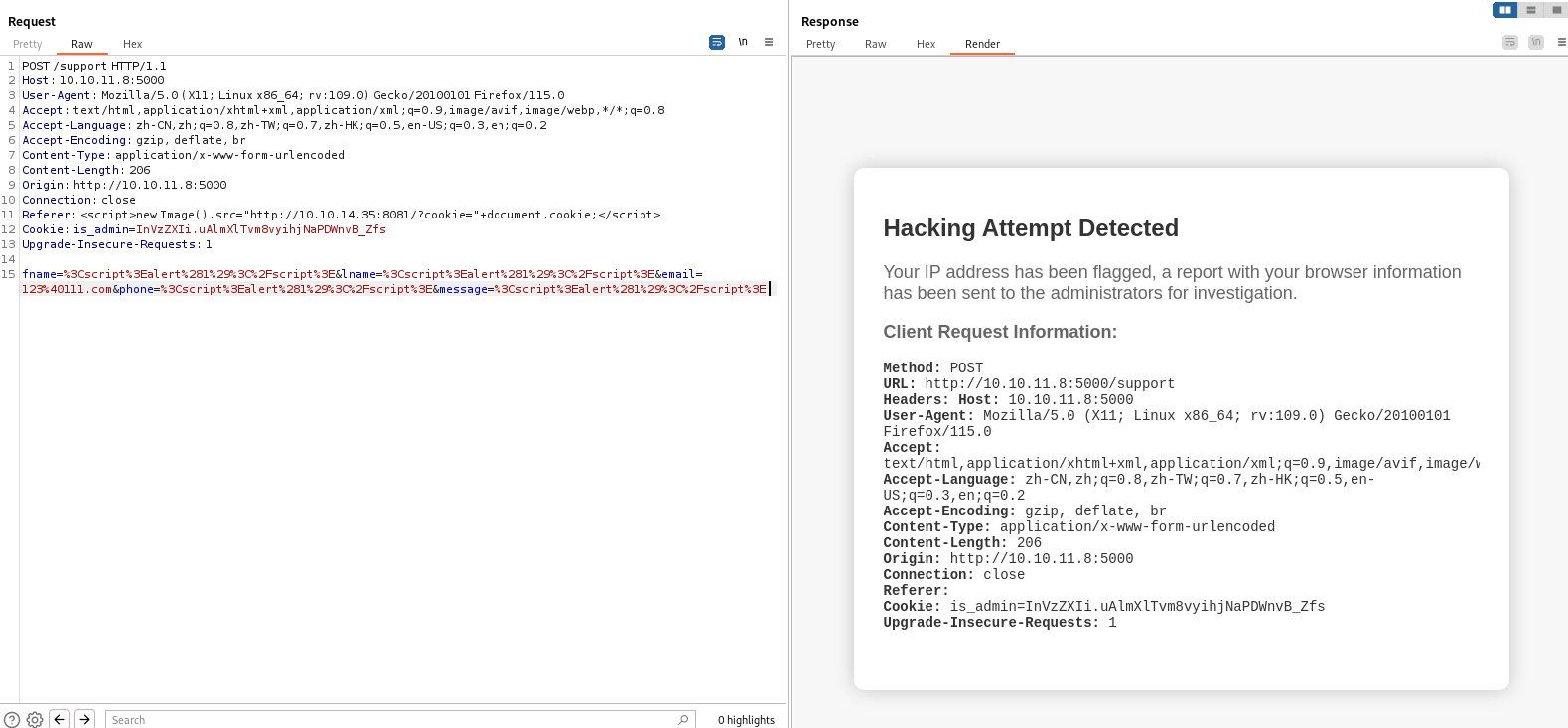The image size is (1568, 728).
Task: Toggle show non-printable characters (\n) in Request panel
Action: [x=743, y=42]
